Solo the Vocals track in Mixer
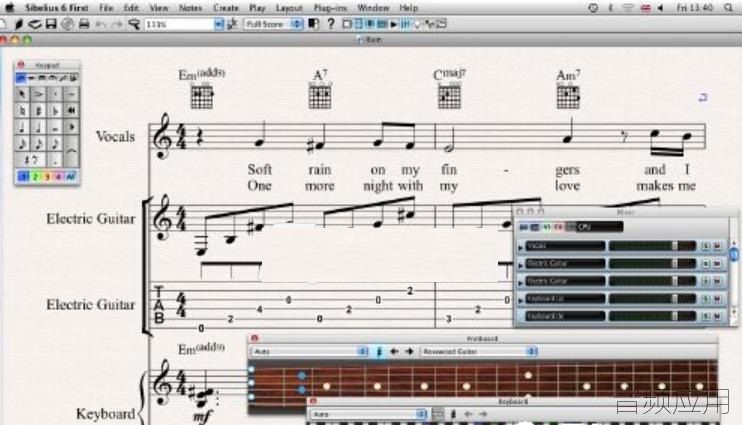Screen dimensions: 742x425 click(x=706, y=246)
